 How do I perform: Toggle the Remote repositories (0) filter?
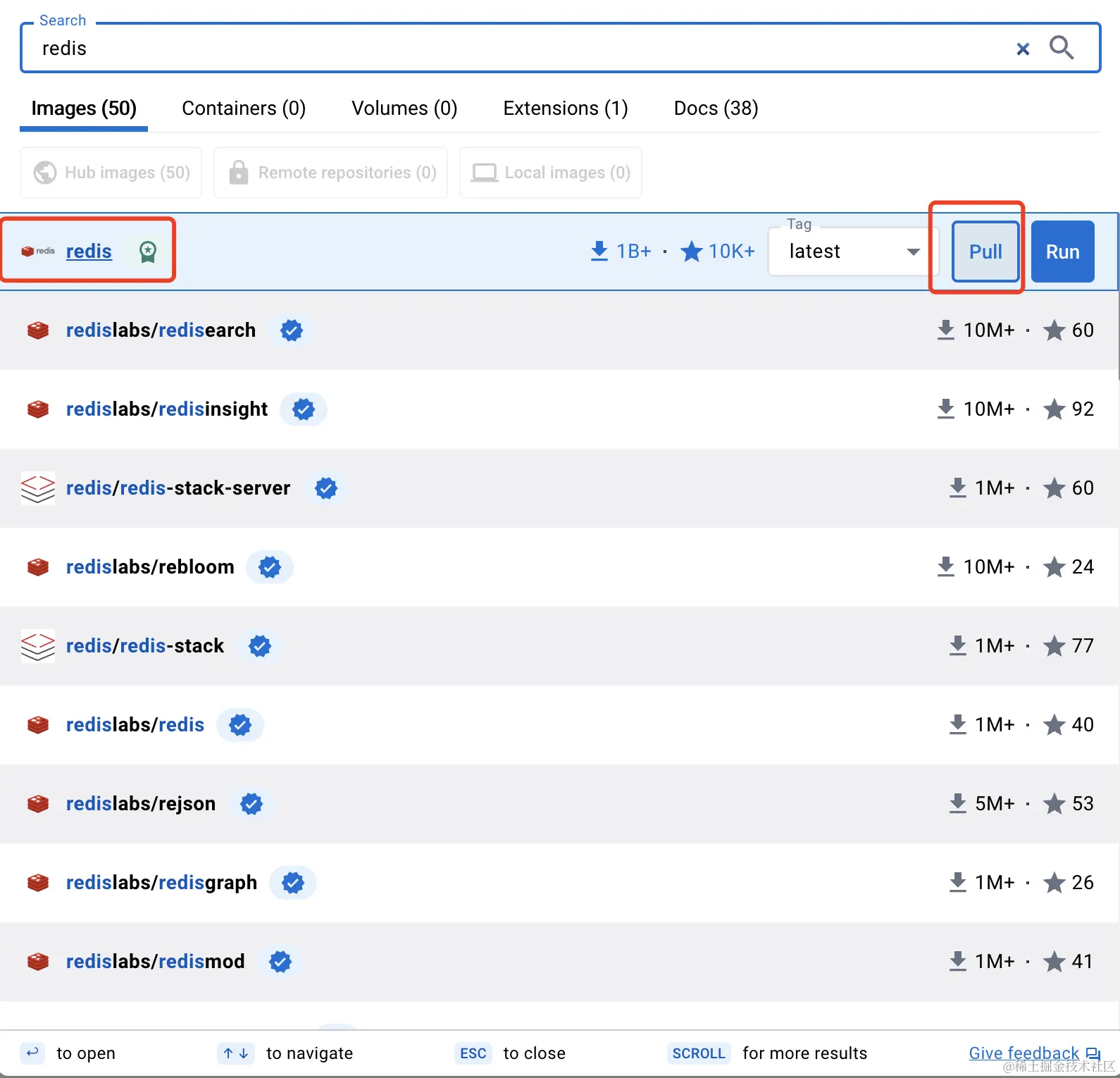331,173
